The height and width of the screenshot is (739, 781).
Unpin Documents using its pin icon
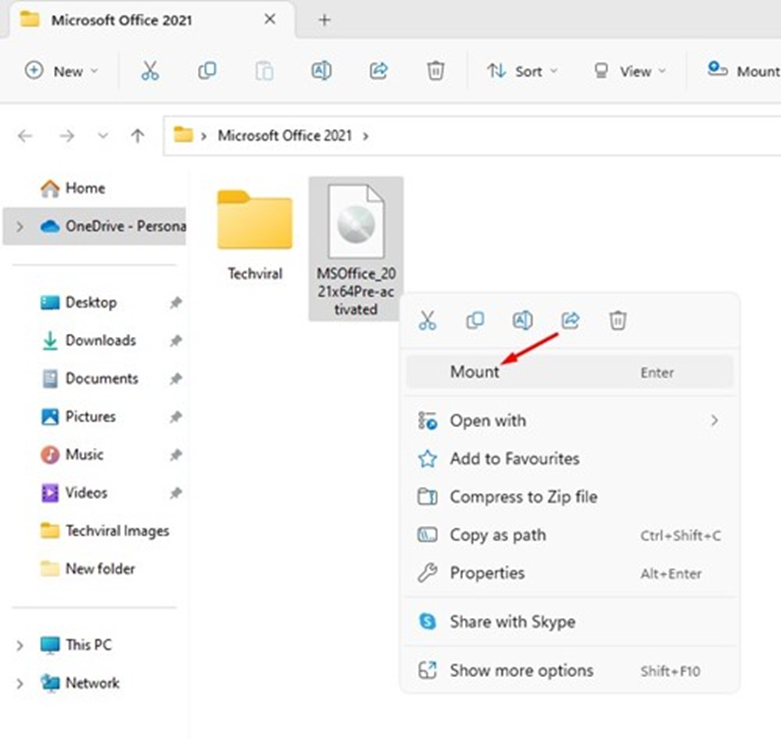pyautogui.click(x=175, y=379)
